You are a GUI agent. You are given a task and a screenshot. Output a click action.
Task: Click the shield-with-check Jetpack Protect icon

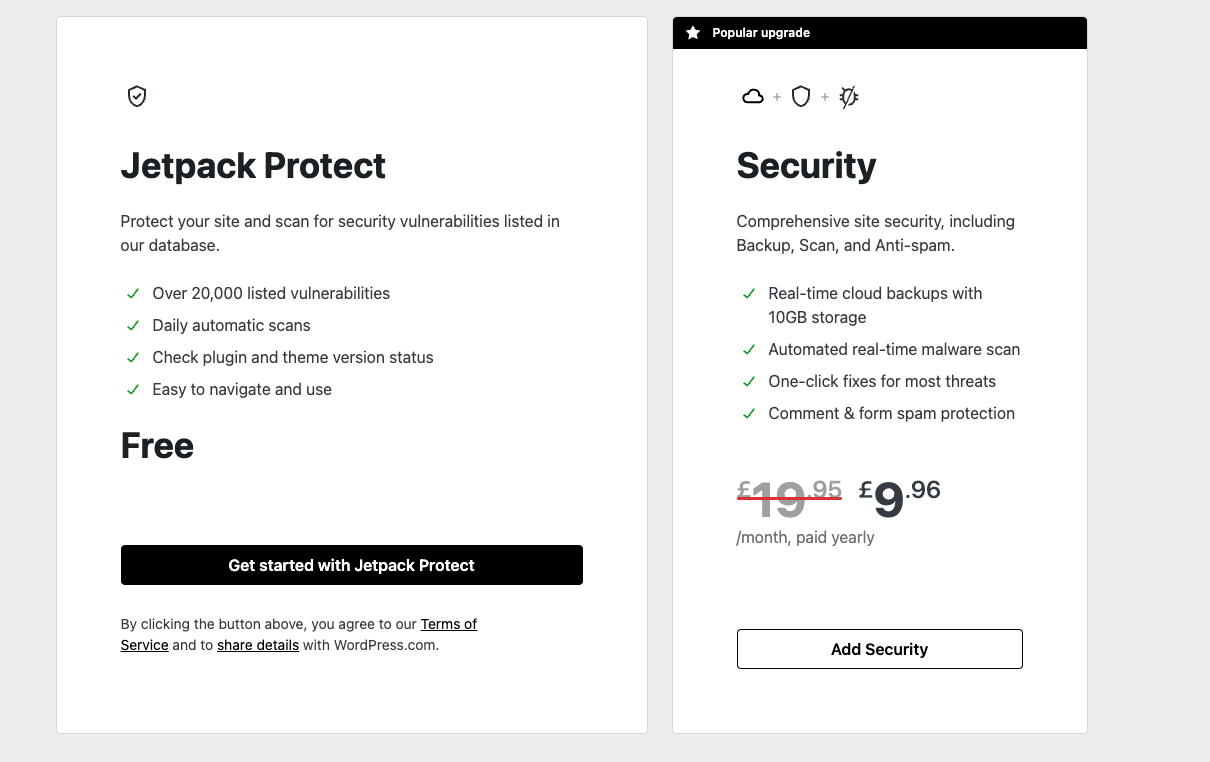[x=136, y=96]
